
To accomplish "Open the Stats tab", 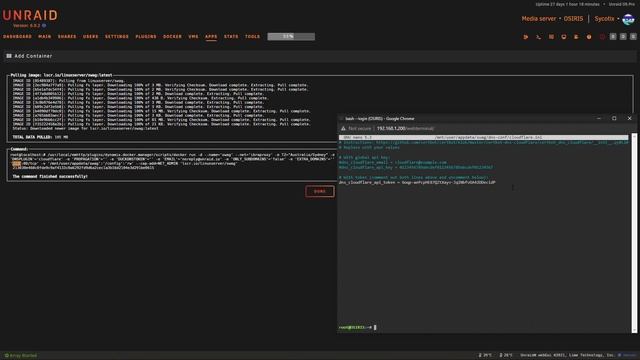I will [x=231, y=37].
